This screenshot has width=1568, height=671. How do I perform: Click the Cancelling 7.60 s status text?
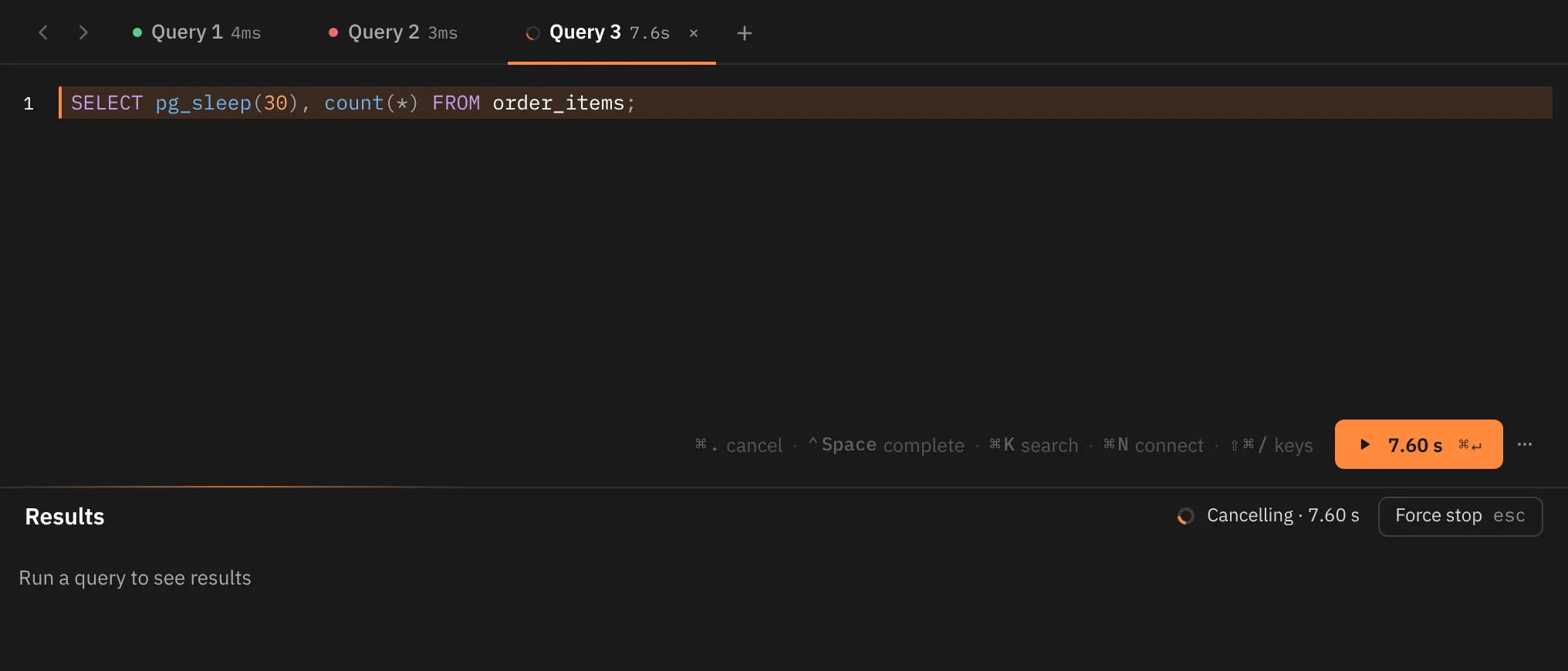1283,515
